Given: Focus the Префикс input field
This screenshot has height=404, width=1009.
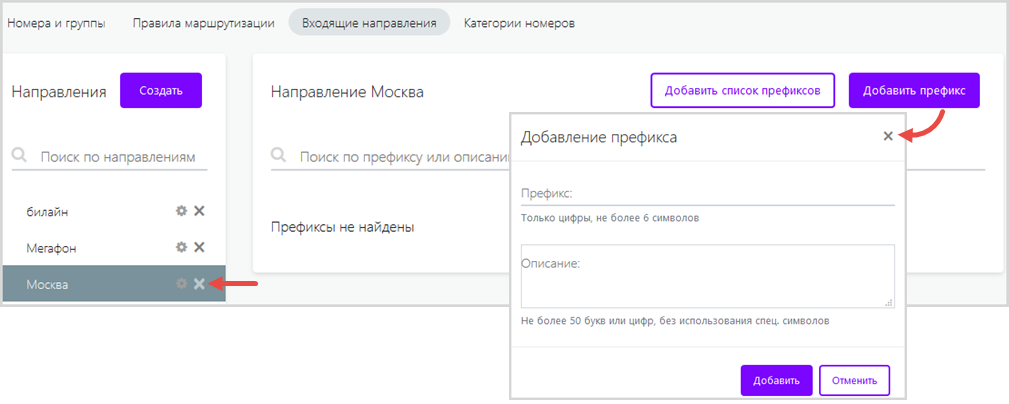Looking at the screenshot, I should [707, 193].
